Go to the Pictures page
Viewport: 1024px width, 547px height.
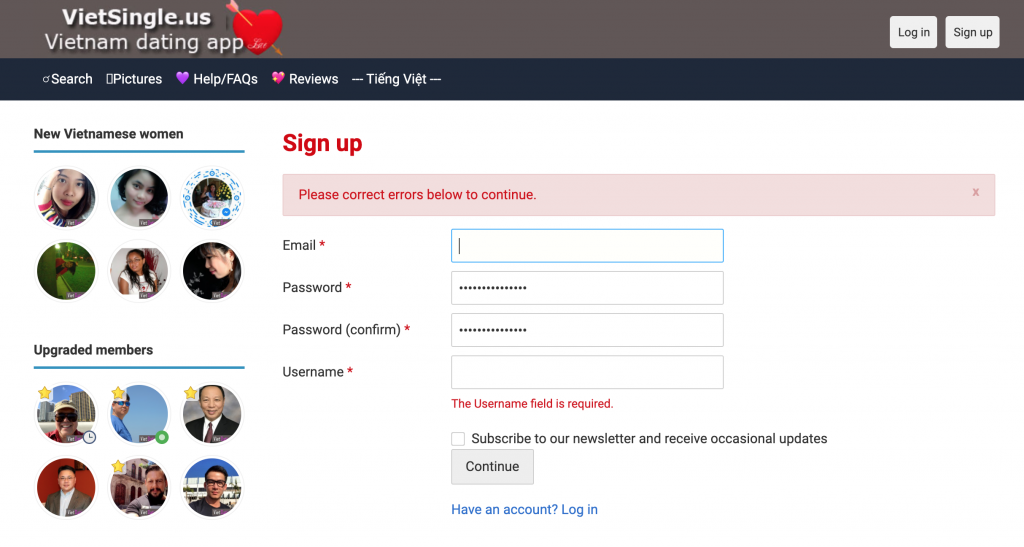134,79
